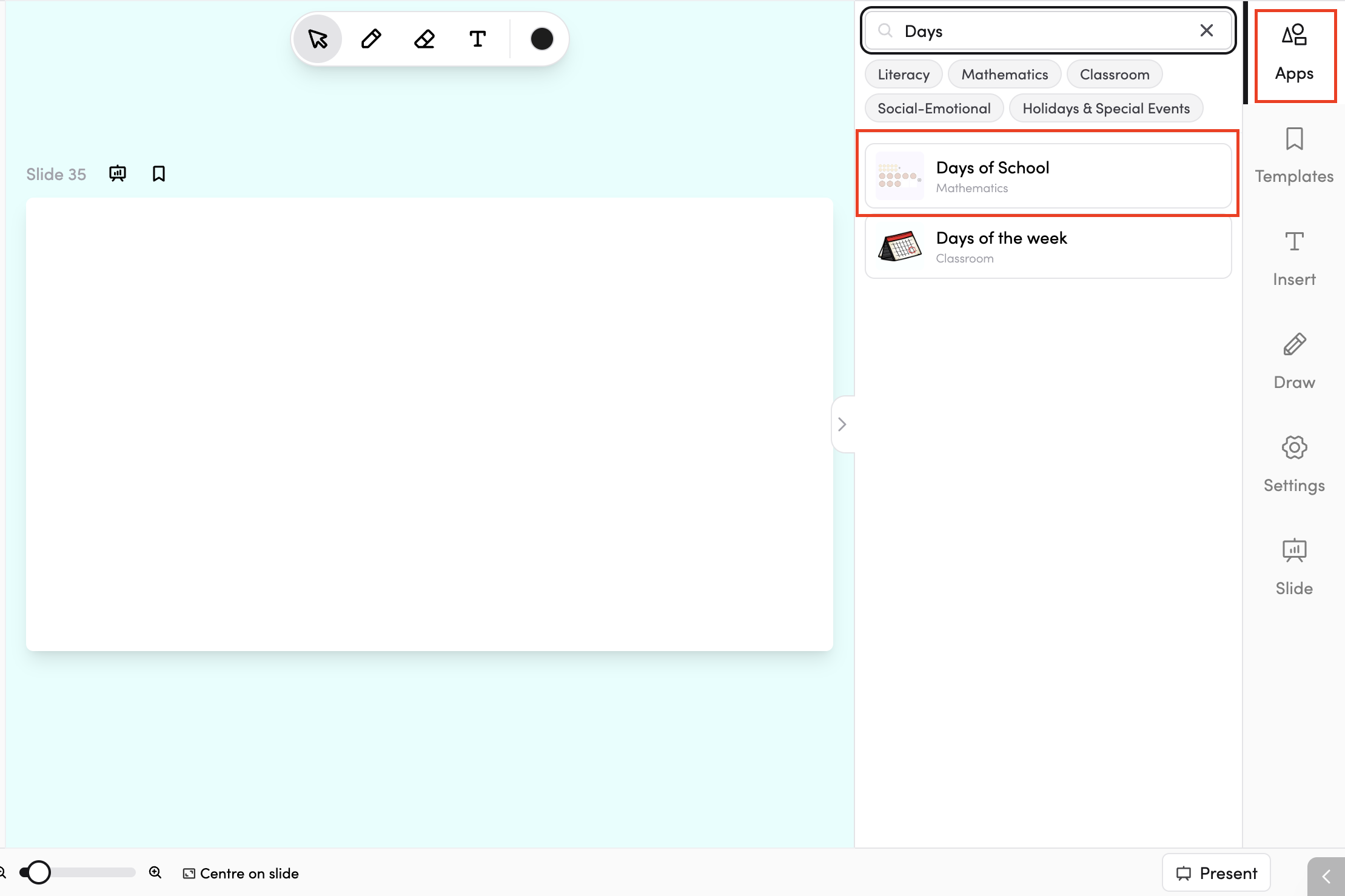Toggle the bookmark on Slide 35

click(159, 174)
